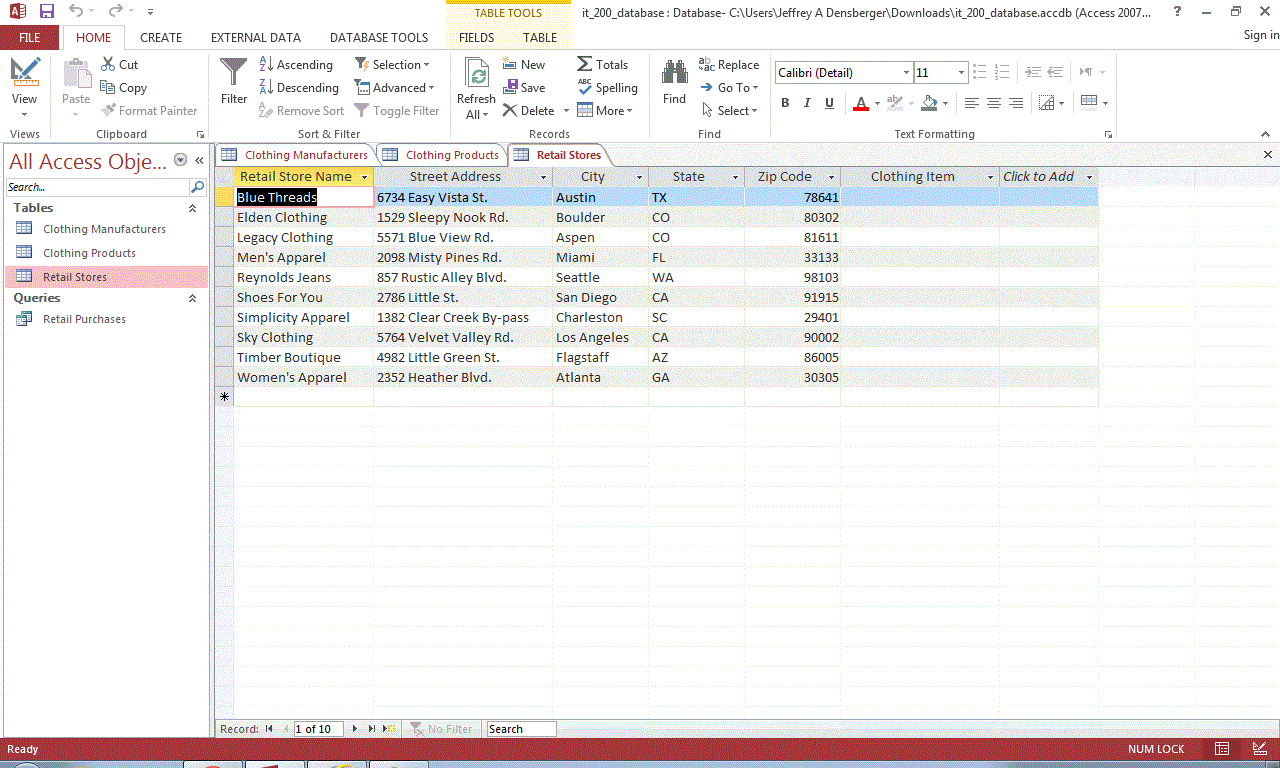Image resolution: width=1280 pixels, height=768 pixels.
Task: Open the Retail Store Name column filter dropdown
Action: pyautogui.click(x=365, y=176)
